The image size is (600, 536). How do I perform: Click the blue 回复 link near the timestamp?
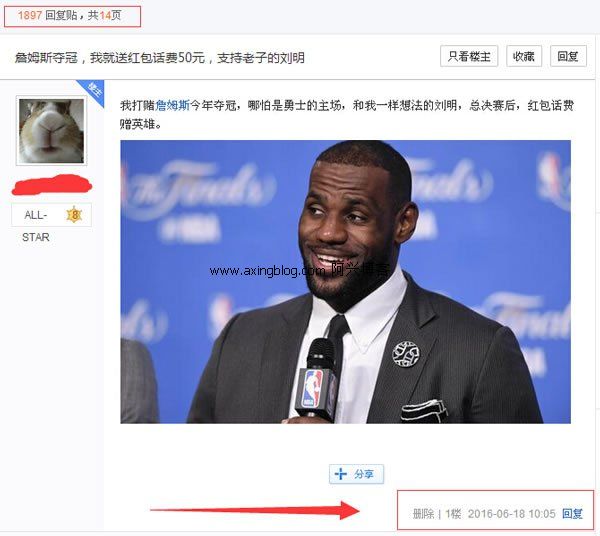[x=572, y=514]
